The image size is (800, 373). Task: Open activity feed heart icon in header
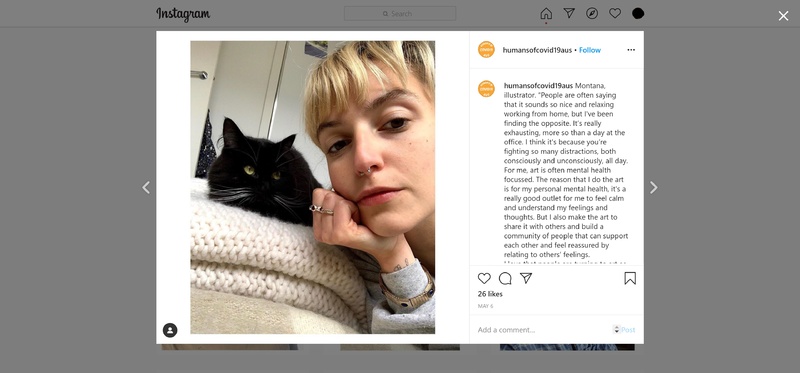(615, 13)
